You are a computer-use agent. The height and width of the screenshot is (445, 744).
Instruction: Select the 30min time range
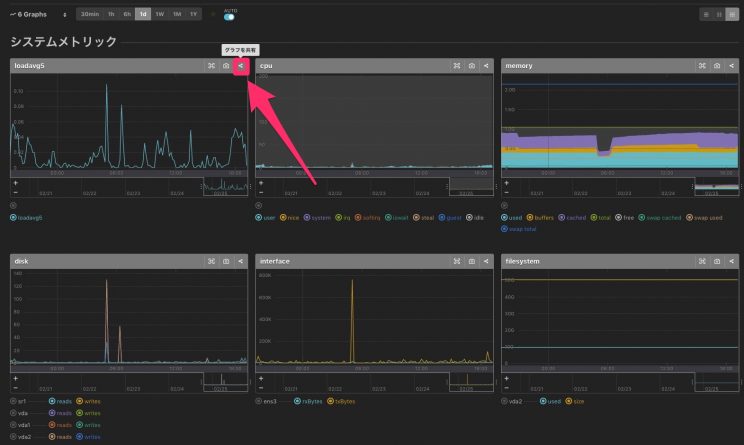90,15
